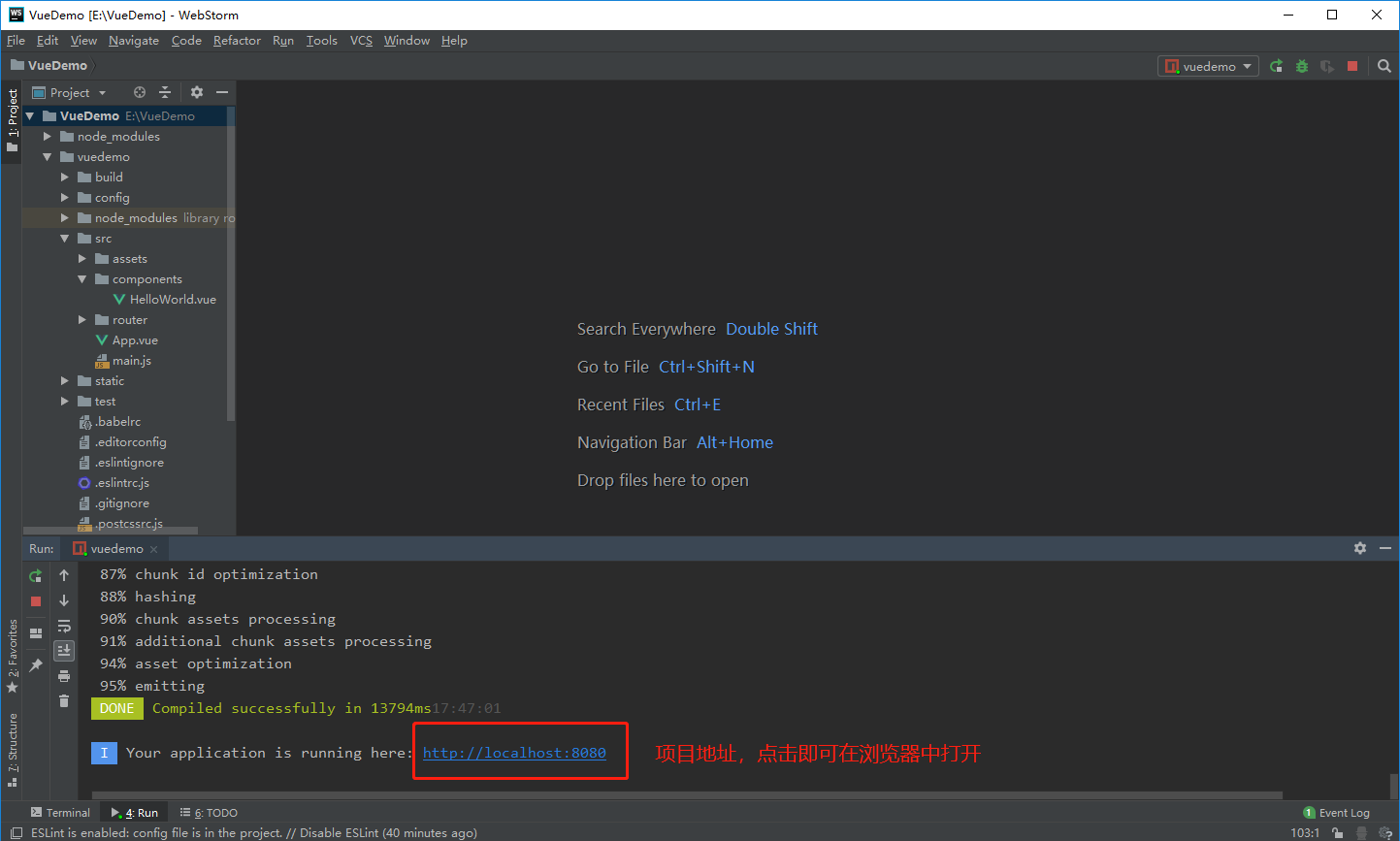Open the localhost:8080 link

click(514, 753)
